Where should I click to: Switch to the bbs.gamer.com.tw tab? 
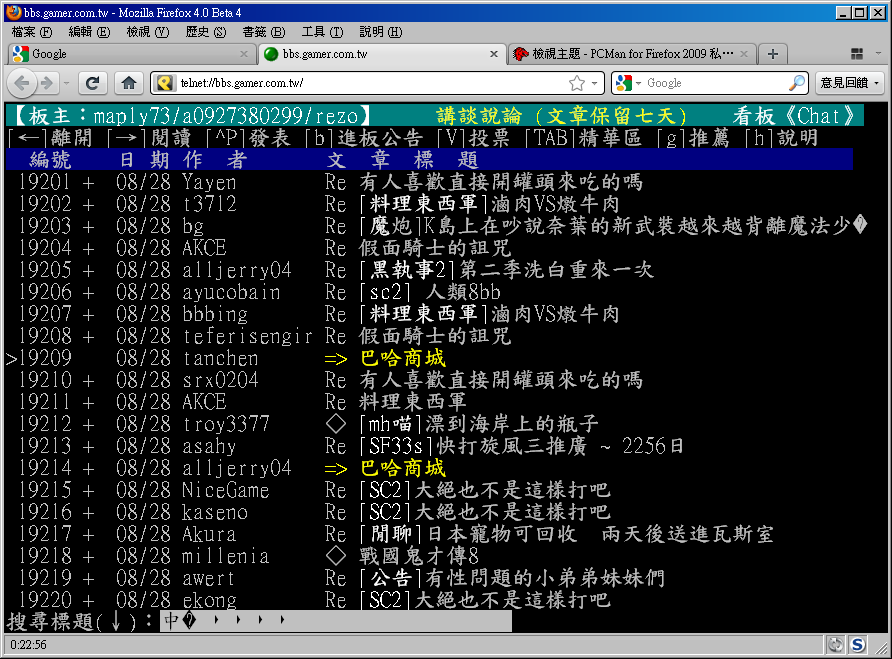pos(381,54)
